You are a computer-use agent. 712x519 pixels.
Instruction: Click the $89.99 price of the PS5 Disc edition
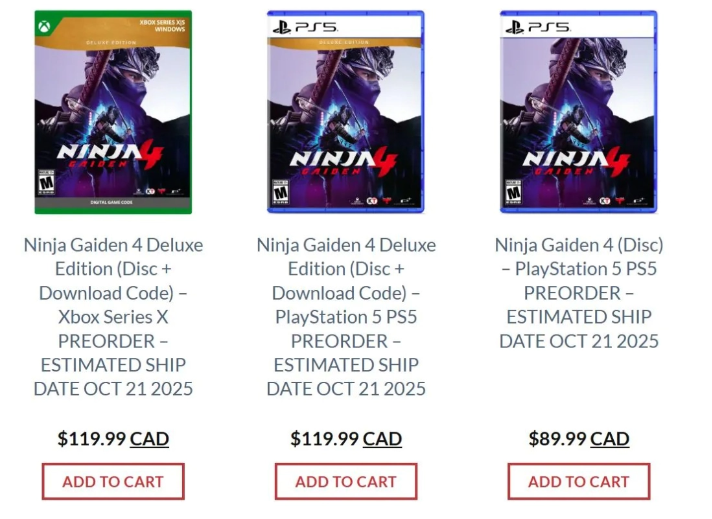coord(557,438)
